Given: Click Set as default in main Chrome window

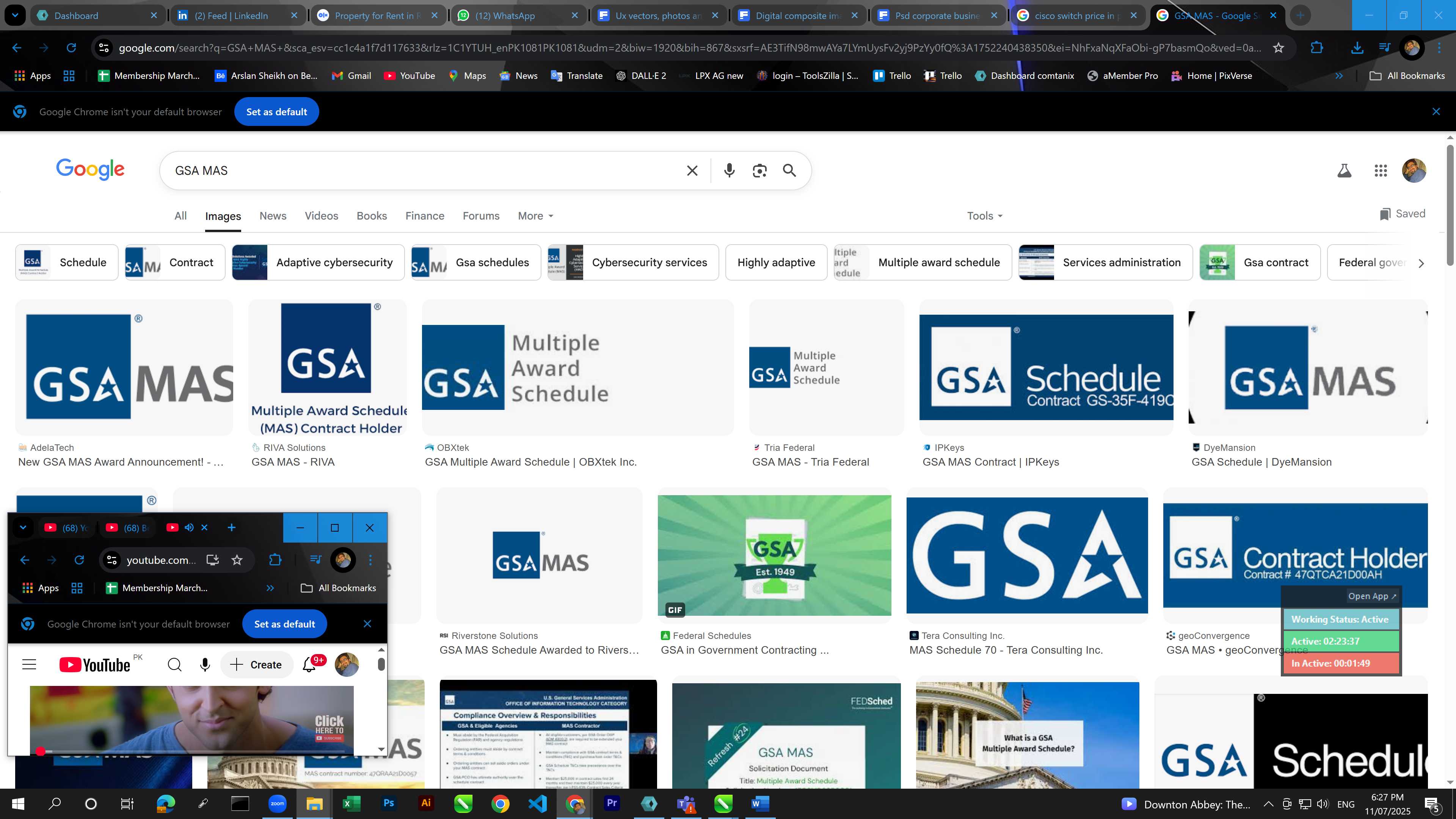Looking at the screenshot, I should [x=276, y=112].
